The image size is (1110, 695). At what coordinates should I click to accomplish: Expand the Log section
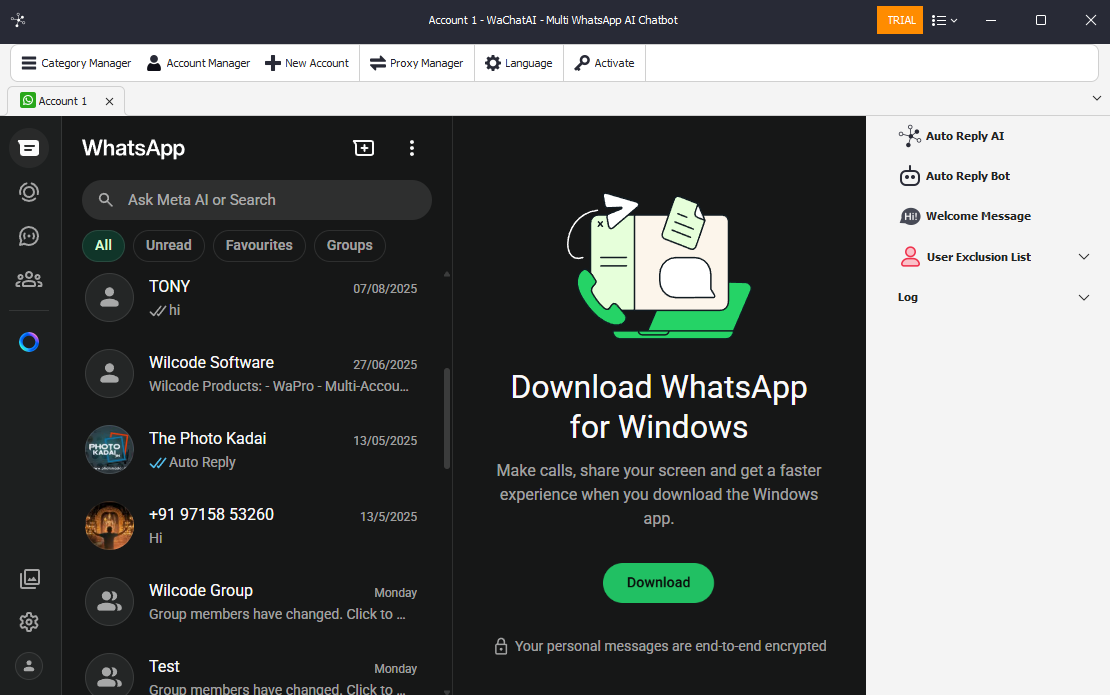tap(1084, 297)
